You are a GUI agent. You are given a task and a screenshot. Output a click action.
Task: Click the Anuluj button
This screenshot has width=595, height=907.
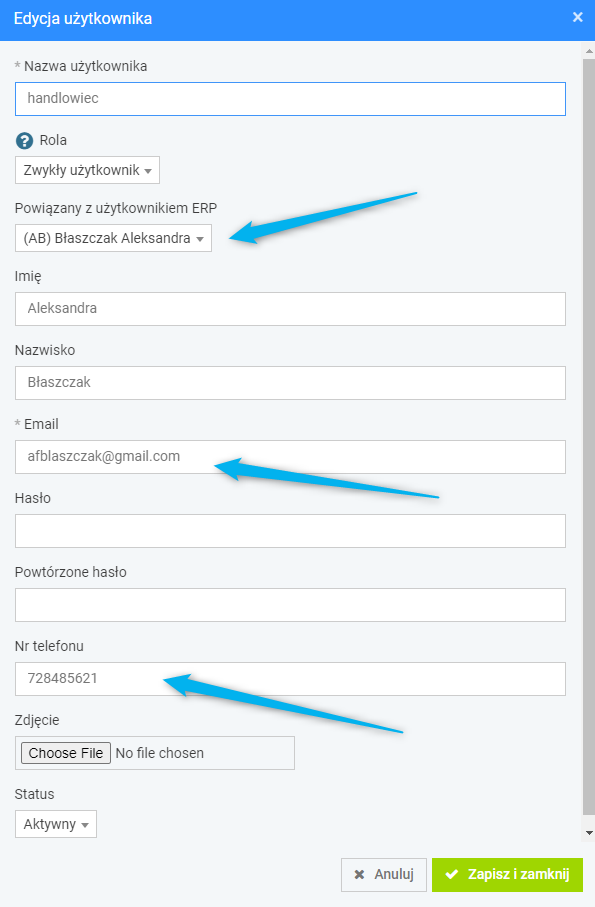pos(384,875)
